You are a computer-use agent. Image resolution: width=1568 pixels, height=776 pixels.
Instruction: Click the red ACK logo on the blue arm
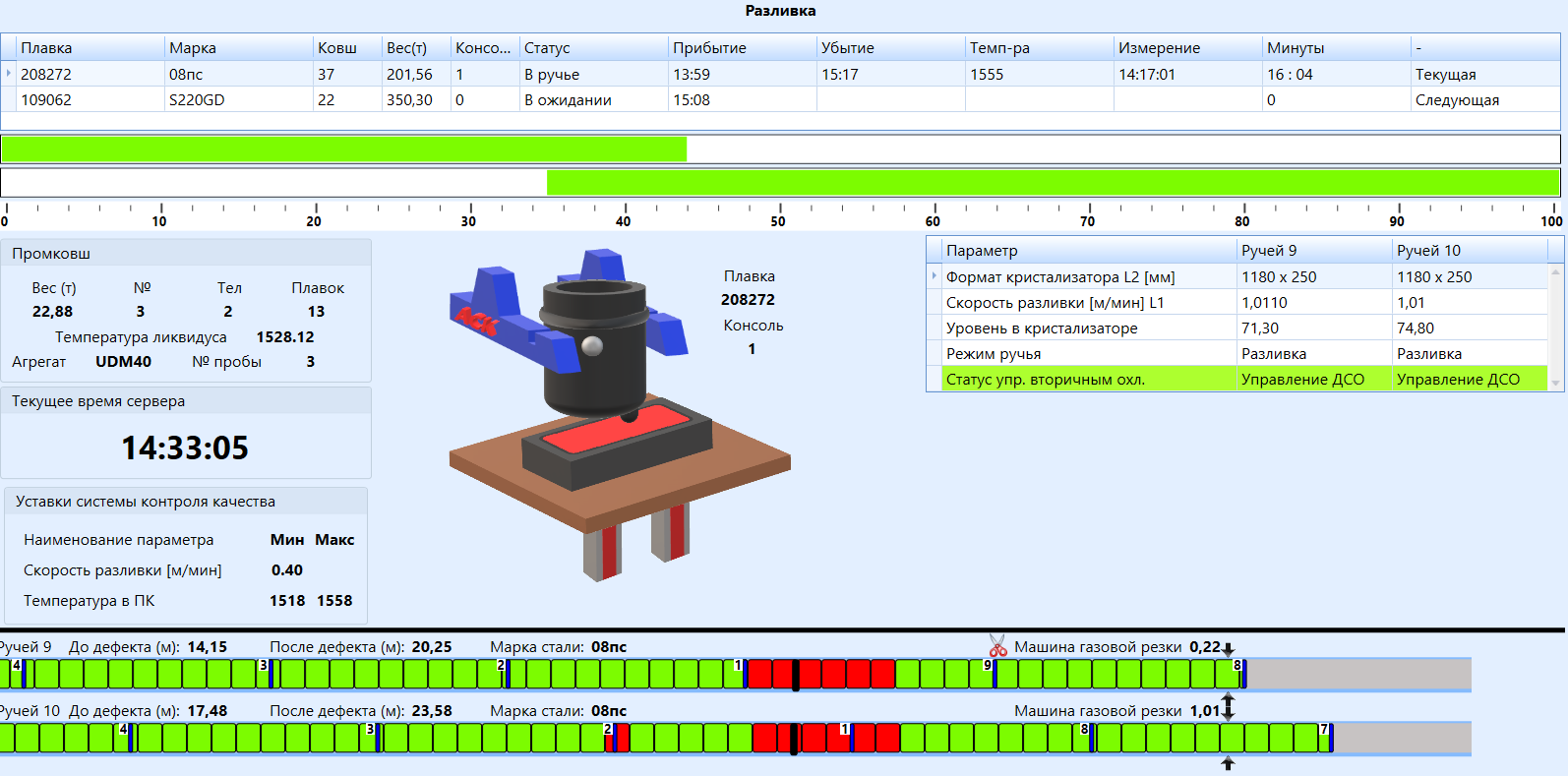click(476, 320)
